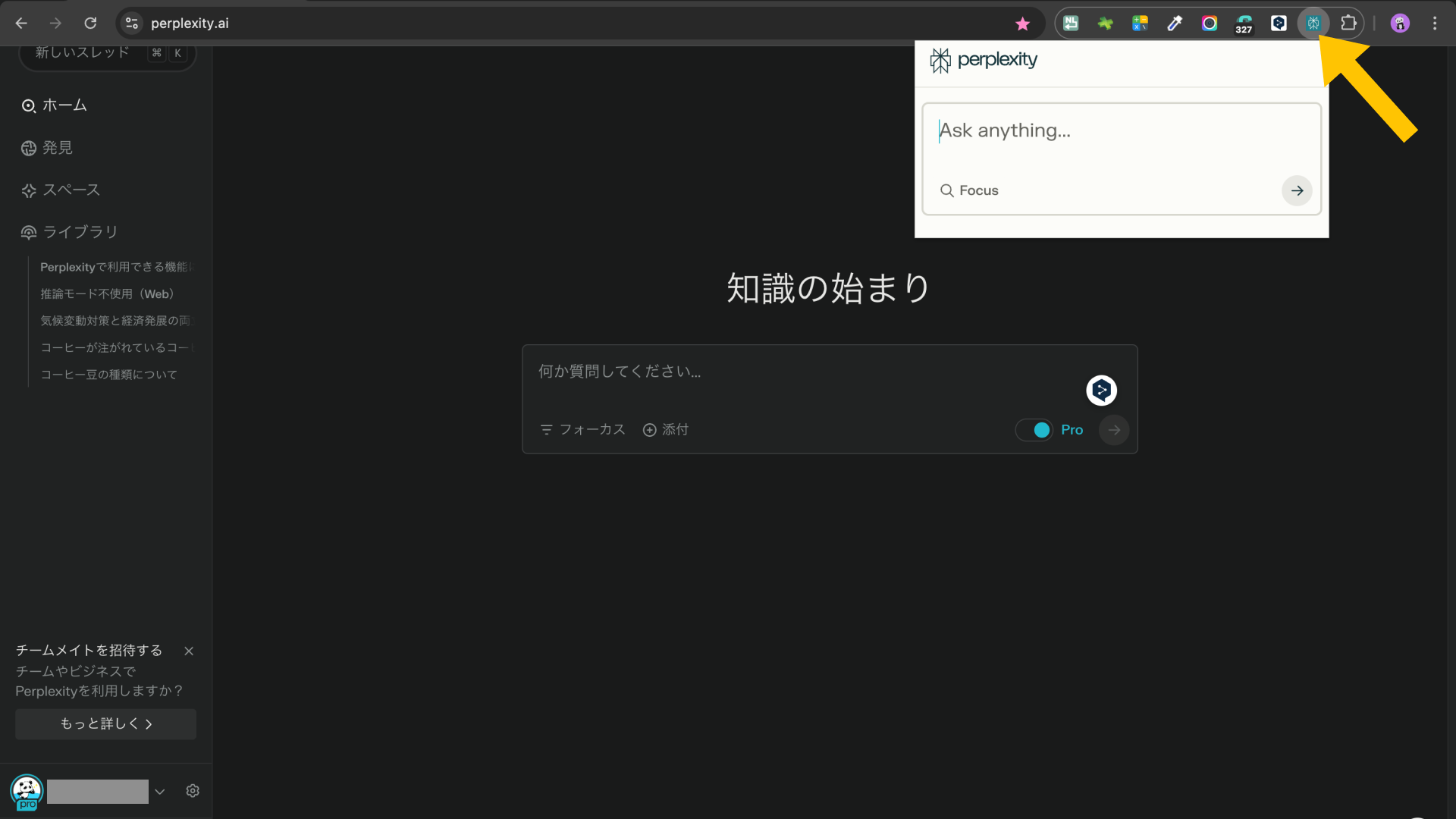Click the もっと詳しく button
Screen dimensions: 1456x819
point(105,723)
